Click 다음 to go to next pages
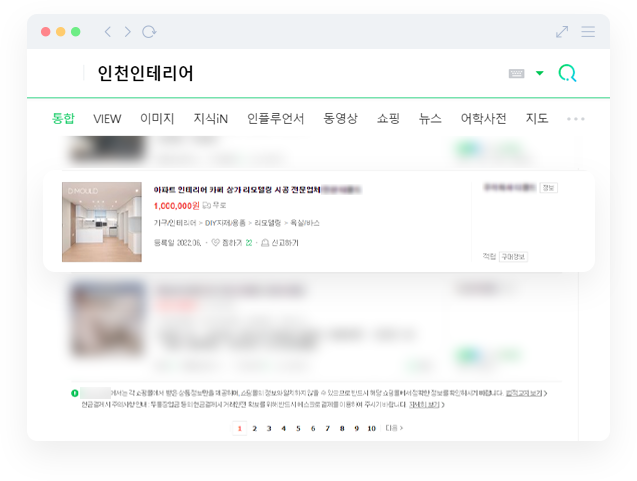637x481 pixels. [394, 428]
